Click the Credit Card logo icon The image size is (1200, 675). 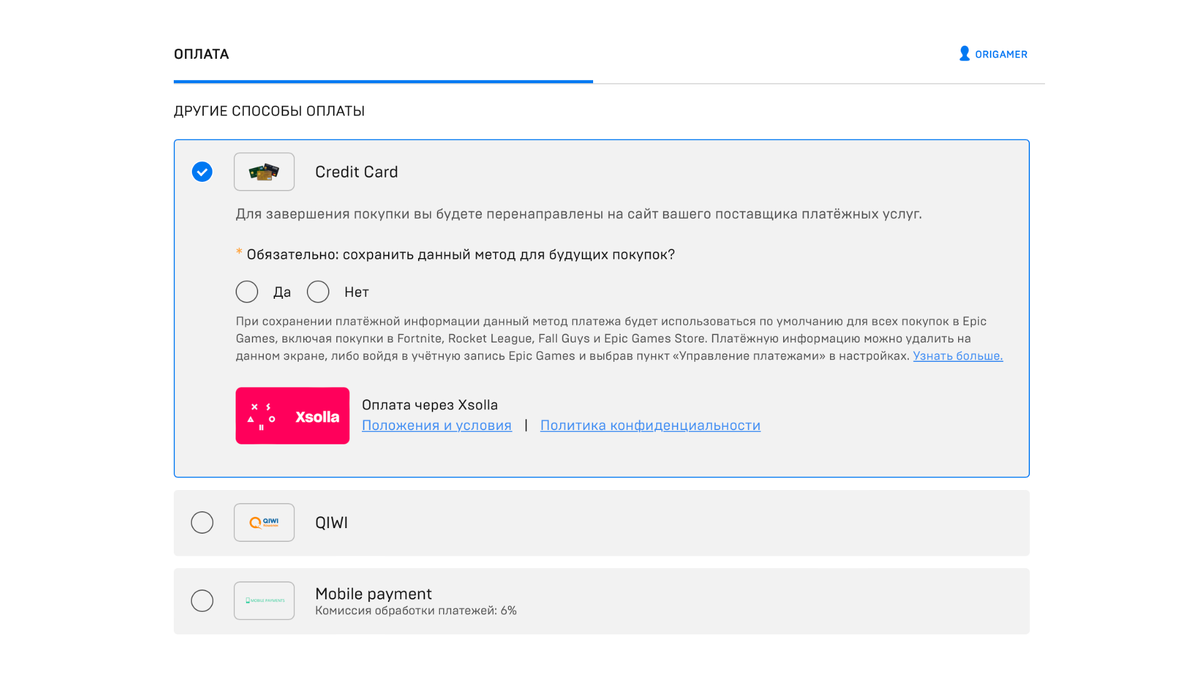pyautogui.click(x=264, y=172)
